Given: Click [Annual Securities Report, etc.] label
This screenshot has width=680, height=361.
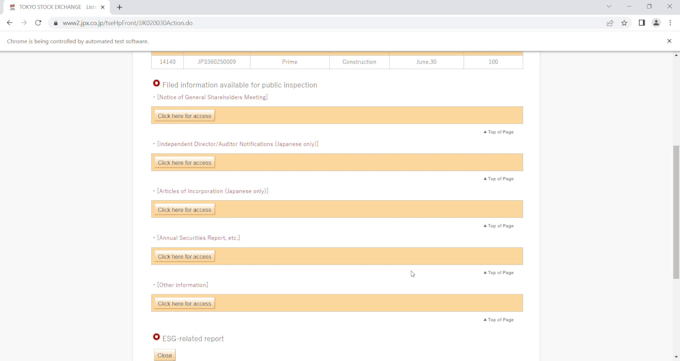Looking at the screenshot, I should (x=199, y=238).
